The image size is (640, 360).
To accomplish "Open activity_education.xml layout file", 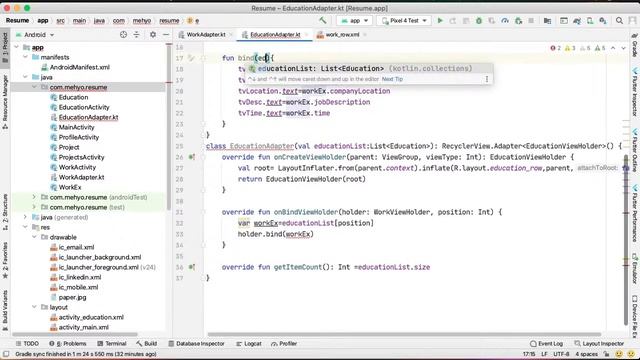I will coord(87,317).
